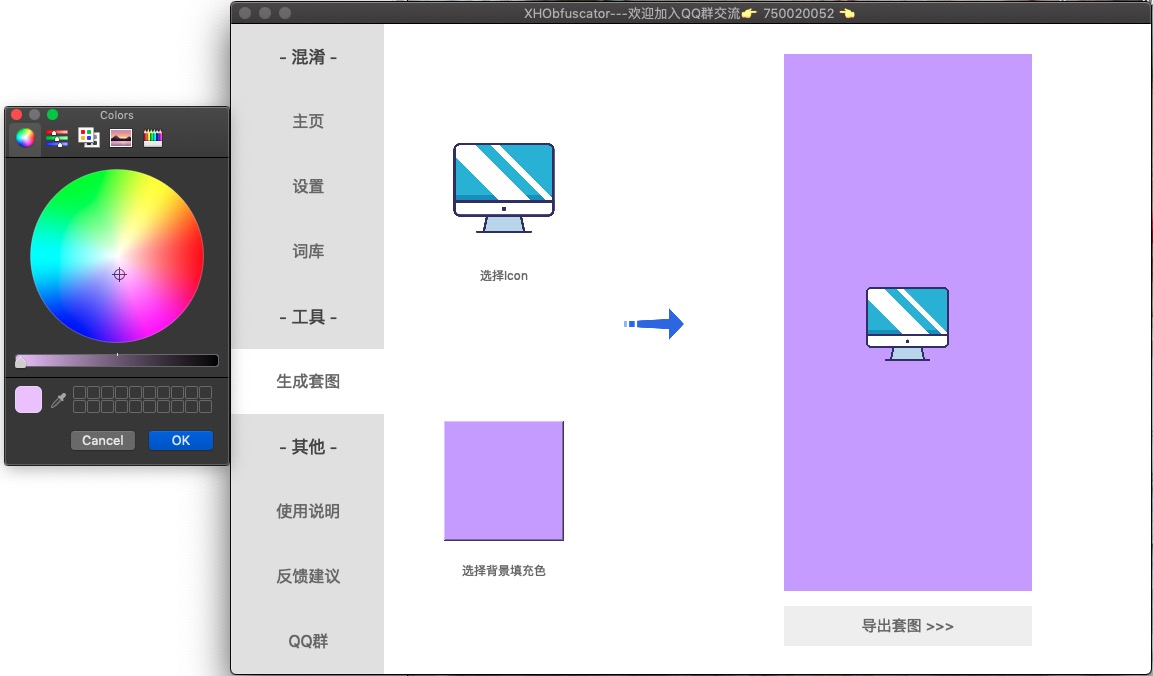Click the blue arrow between icon and preview

tap(657, 324)
